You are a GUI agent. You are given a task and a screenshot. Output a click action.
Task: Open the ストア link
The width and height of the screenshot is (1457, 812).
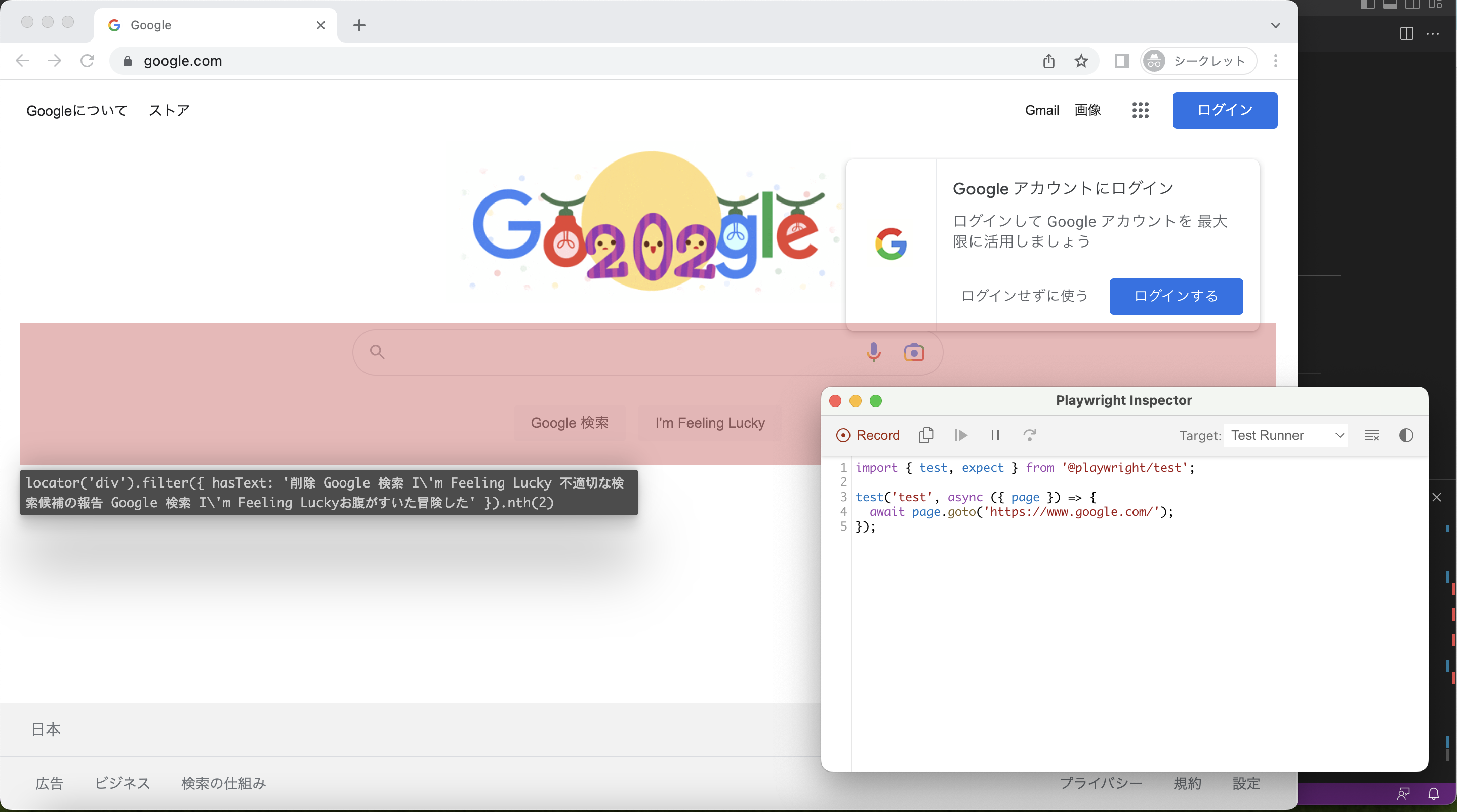(x=169, y=111)
